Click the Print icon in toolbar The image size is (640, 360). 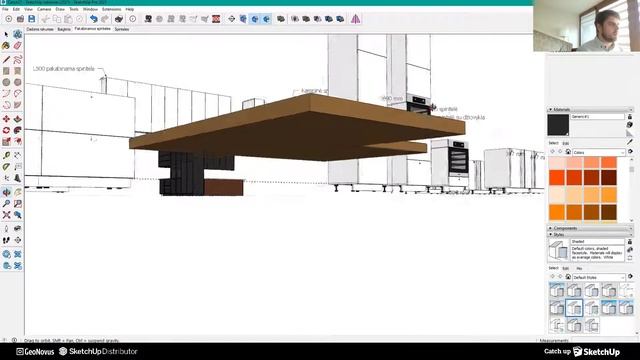click(x=119, y=19)
